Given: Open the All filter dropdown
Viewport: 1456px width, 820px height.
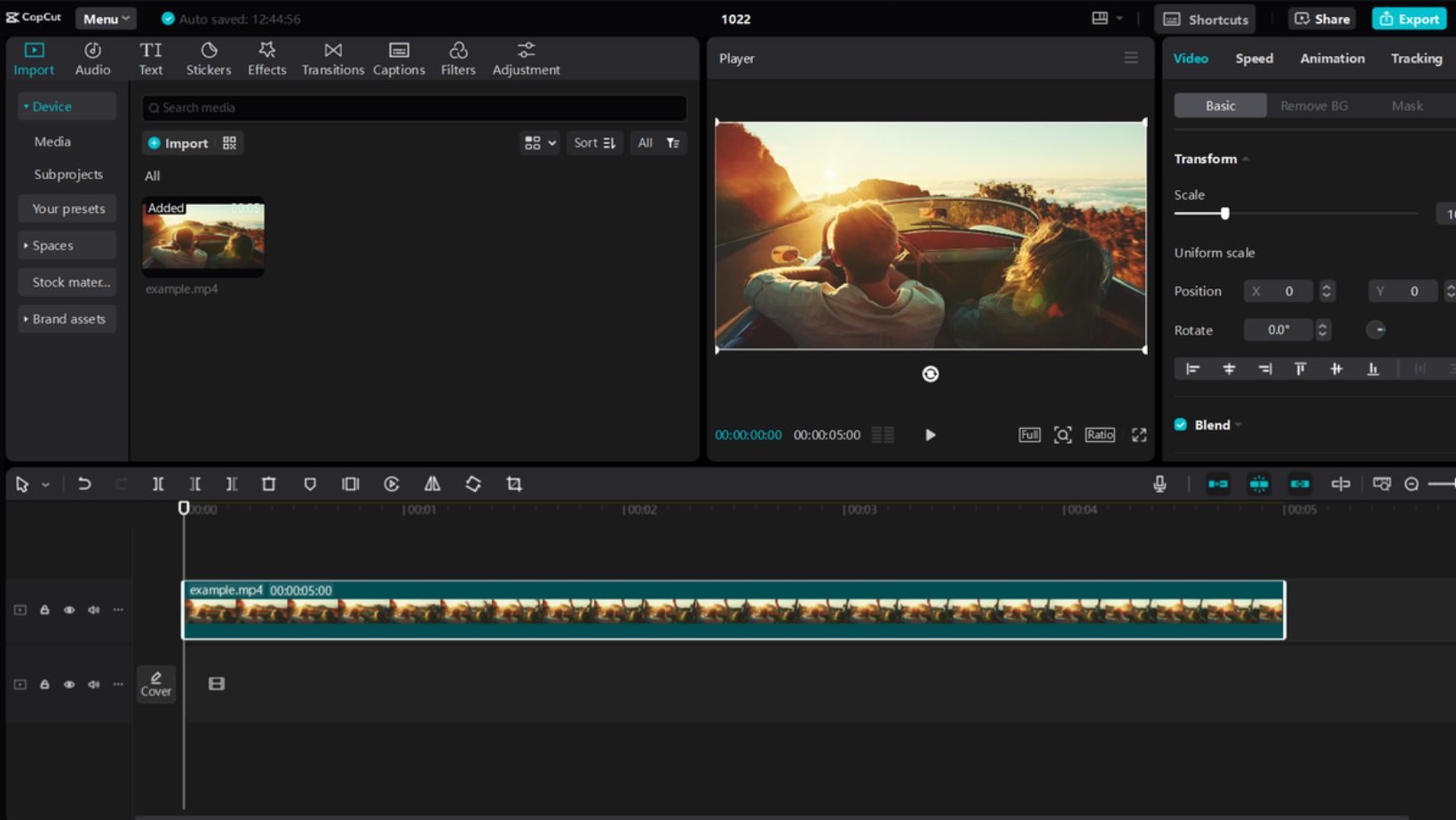Looking at the screenshot, I should click(658, 143).
